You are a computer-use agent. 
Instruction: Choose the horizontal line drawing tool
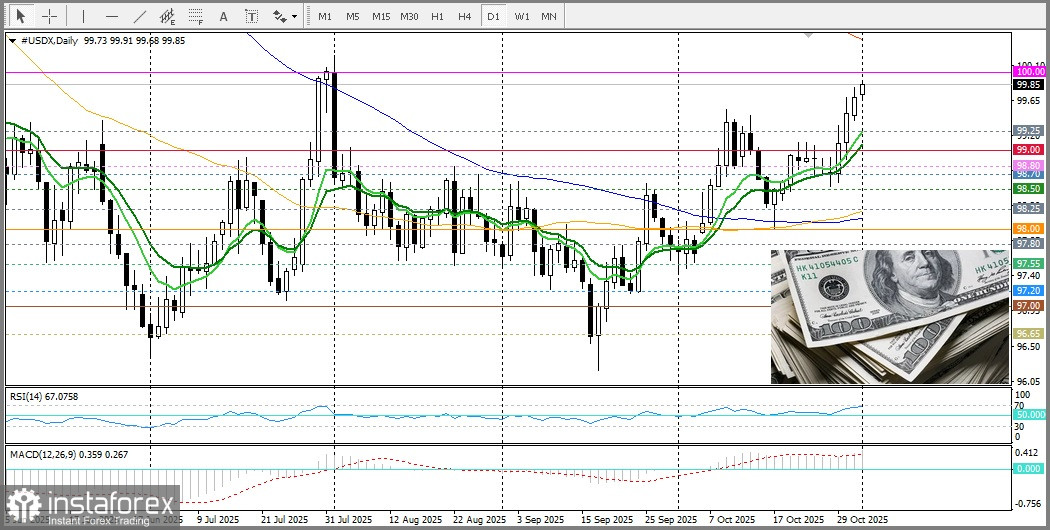coord(112,16)
